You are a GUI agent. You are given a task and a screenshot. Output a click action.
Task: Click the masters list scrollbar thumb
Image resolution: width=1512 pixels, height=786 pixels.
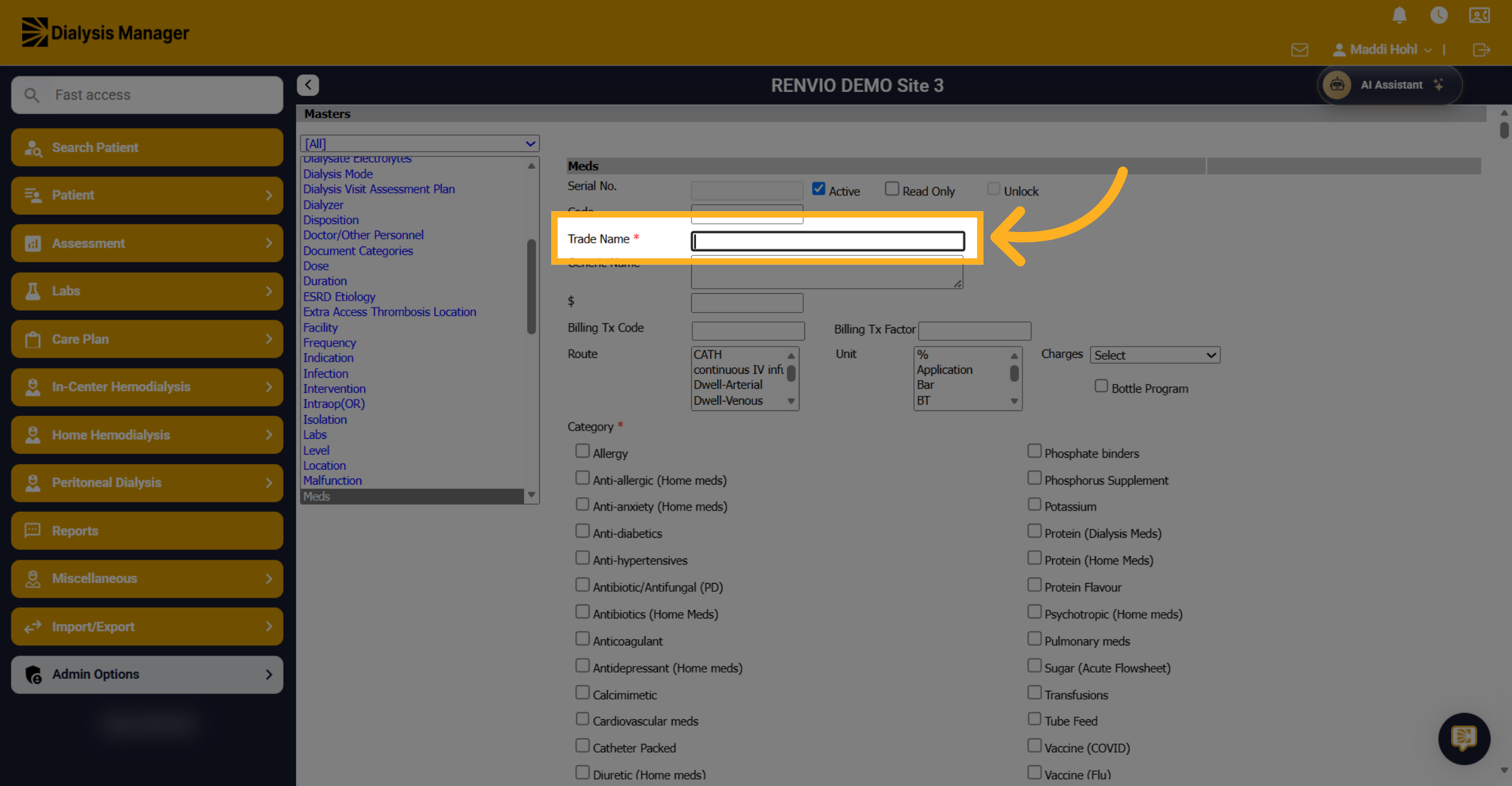531,286
